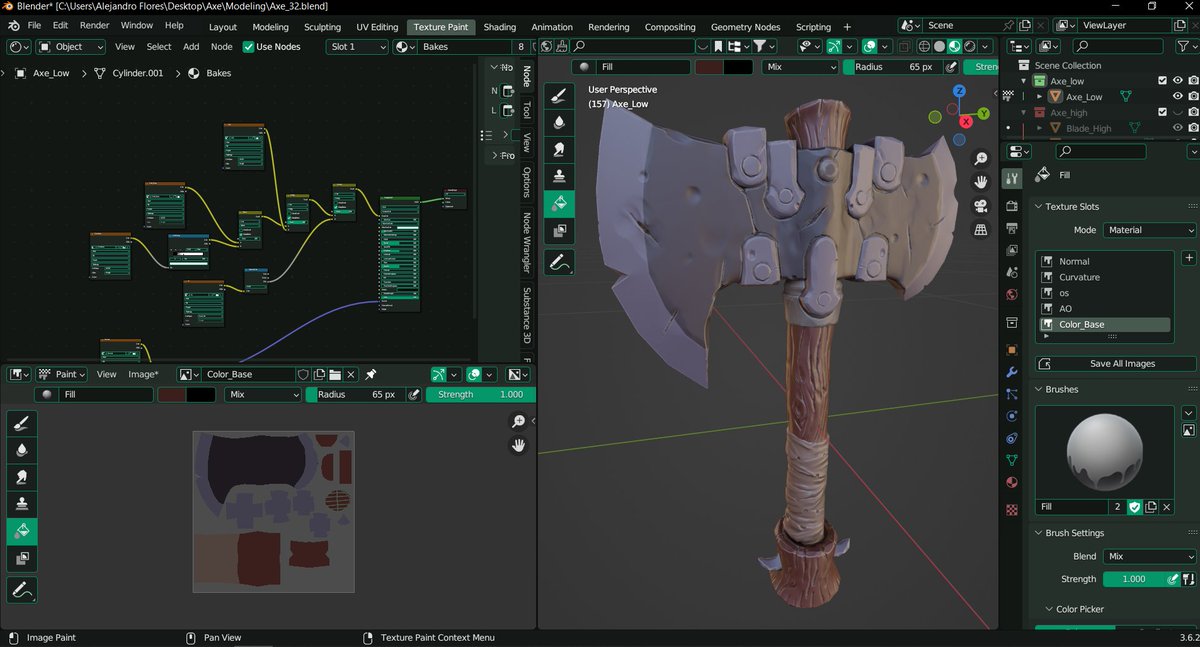Screen dimensions: 1200x647
Task: Select the Normal texture slot
Action: [1105, 261]
